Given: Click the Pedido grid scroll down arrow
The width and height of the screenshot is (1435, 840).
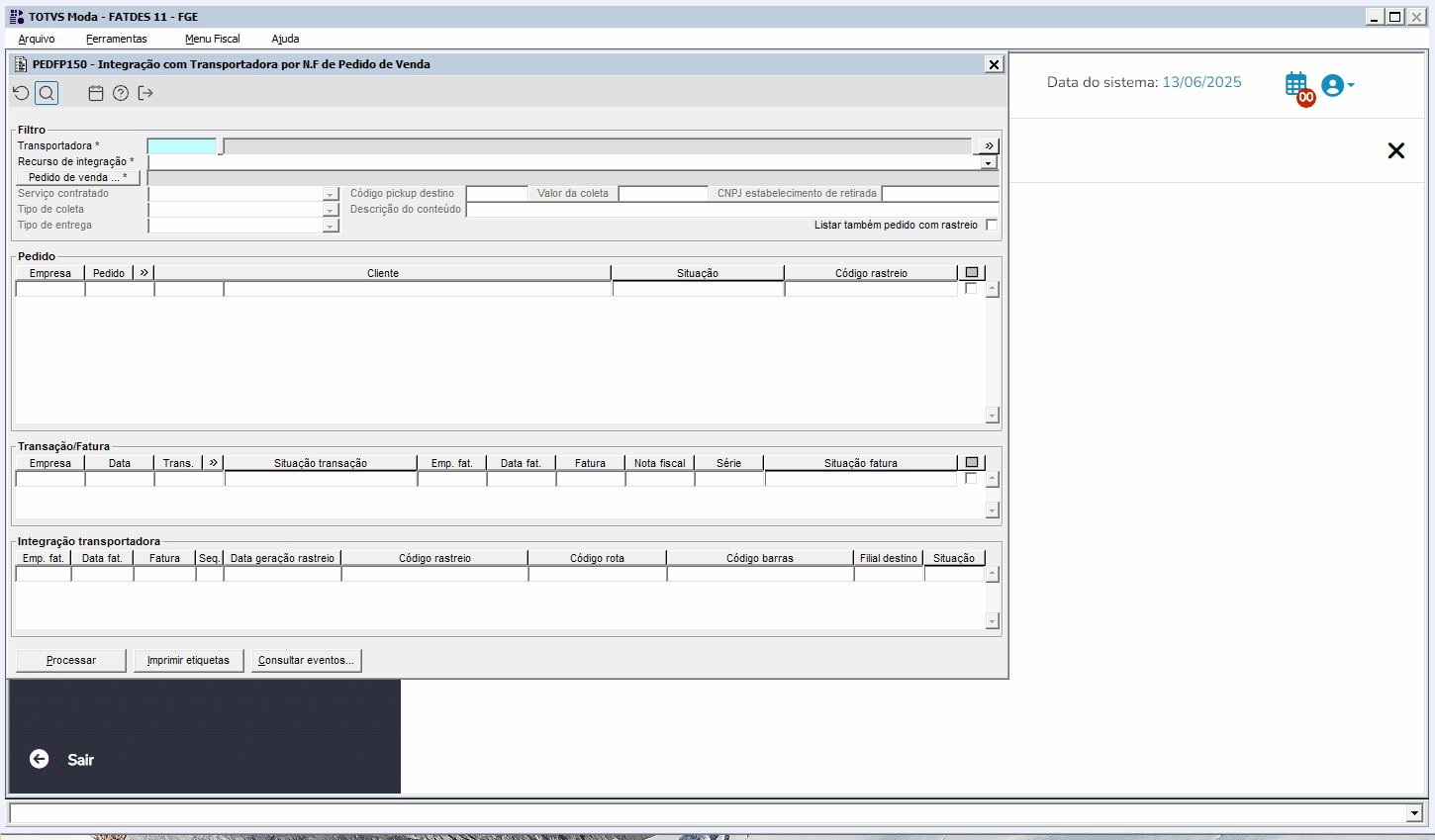Looking at the screenshot, I should [992, 416].
